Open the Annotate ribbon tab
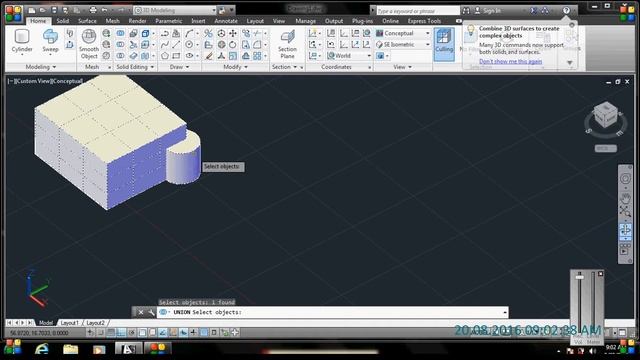This screenshot has height=360, width=640. (x=226, y=21)
